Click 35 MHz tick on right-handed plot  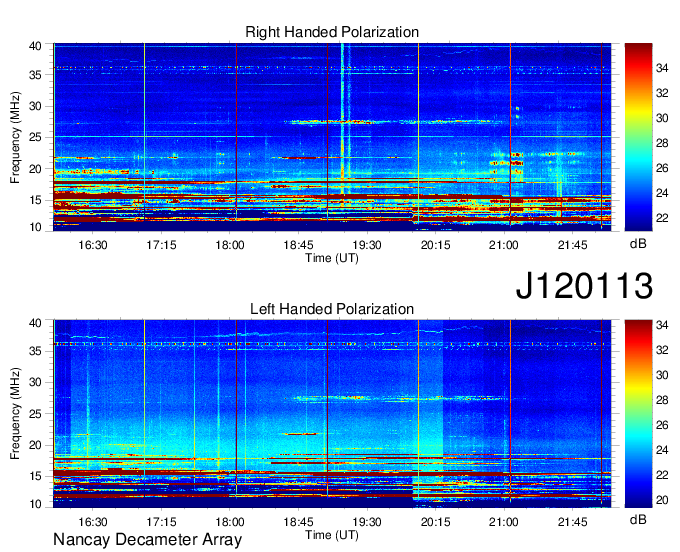click(35, 75)
